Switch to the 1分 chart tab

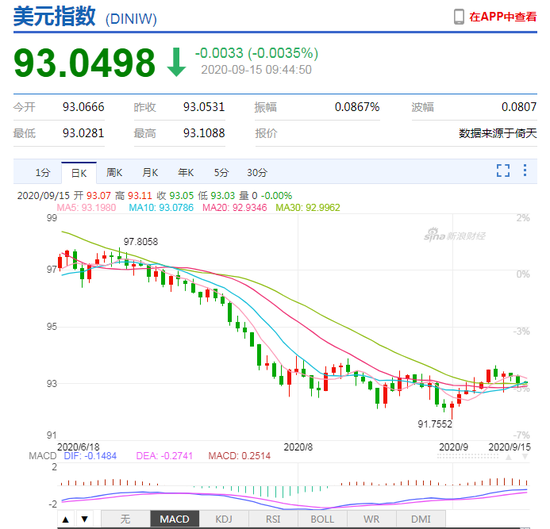pos(43,173)
